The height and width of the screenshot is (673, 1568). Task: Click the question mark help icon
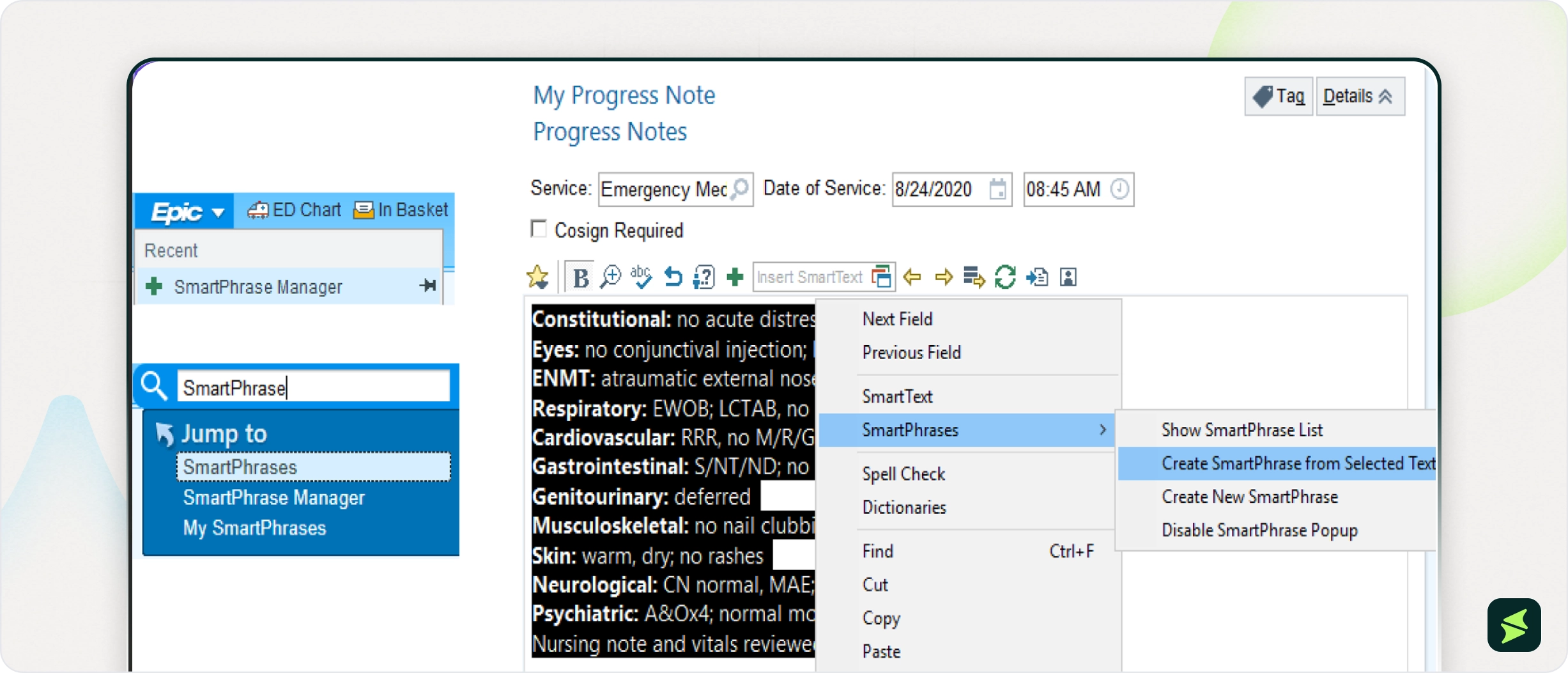coord(703,277)
